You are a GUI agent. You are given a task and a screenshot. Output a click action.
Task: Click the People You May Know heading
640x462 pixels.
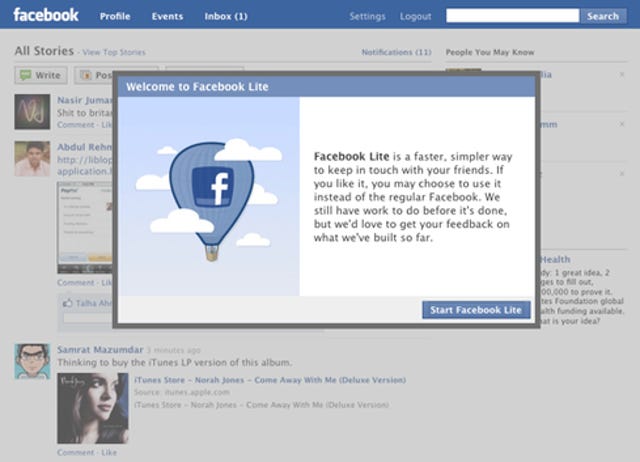490,52
